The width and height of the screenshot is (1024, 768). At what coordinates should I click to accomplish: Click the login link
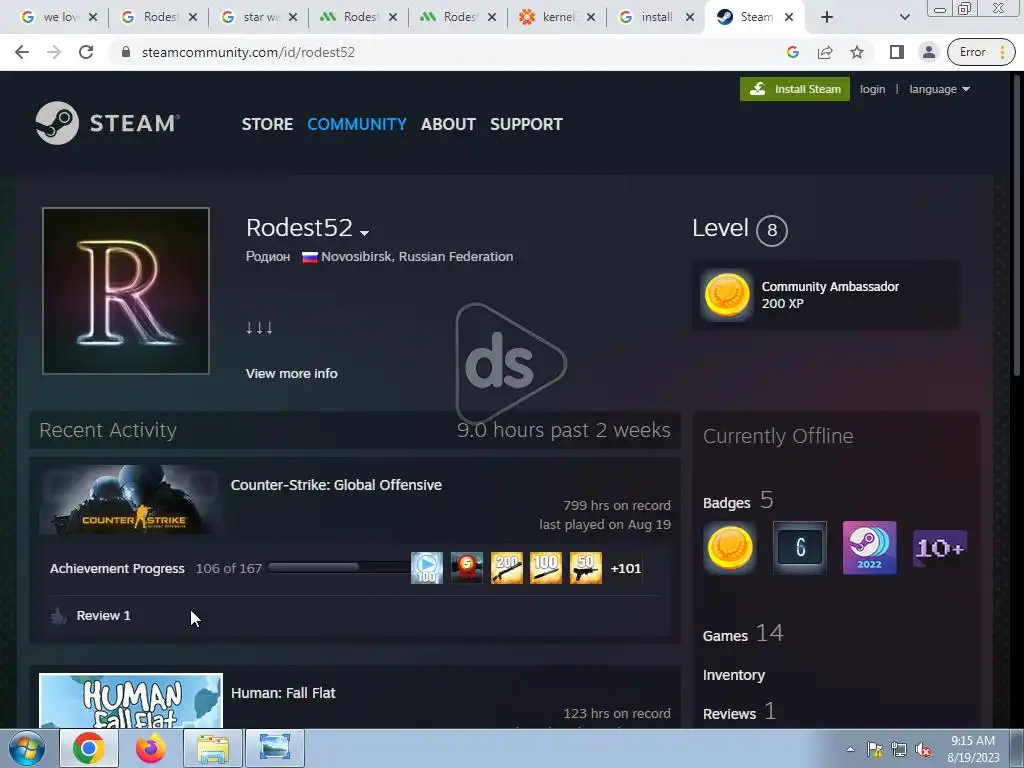point(872,89)
